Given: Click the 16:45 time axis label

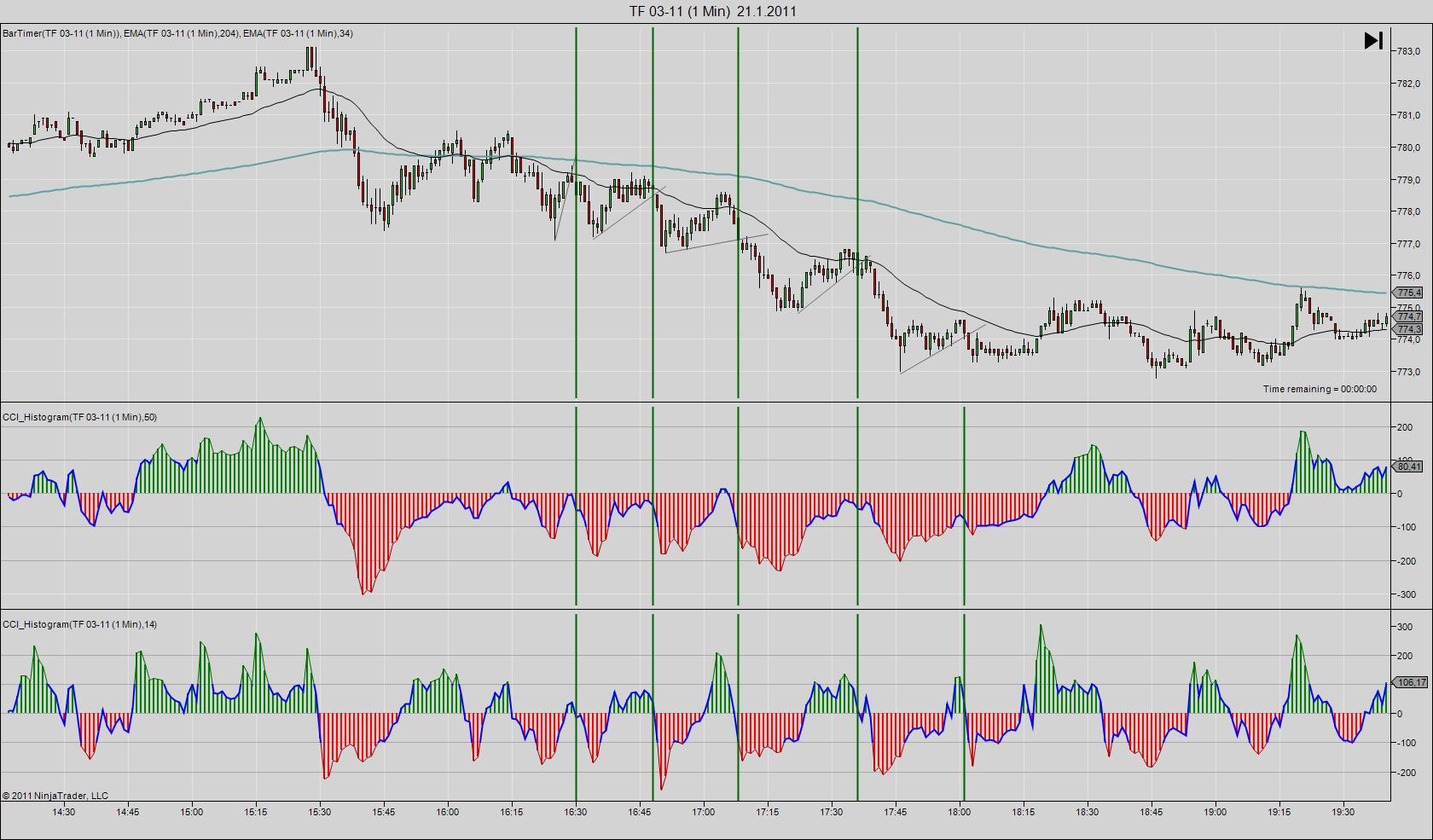Looking at the screenshot, I should [640, 812].
